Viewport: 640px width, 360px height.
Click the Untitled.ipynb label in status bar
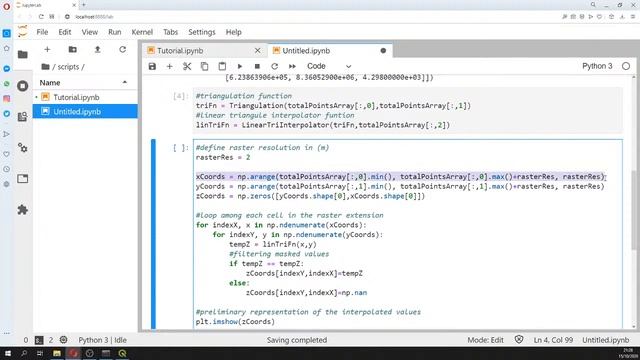(x=606, y=340)
